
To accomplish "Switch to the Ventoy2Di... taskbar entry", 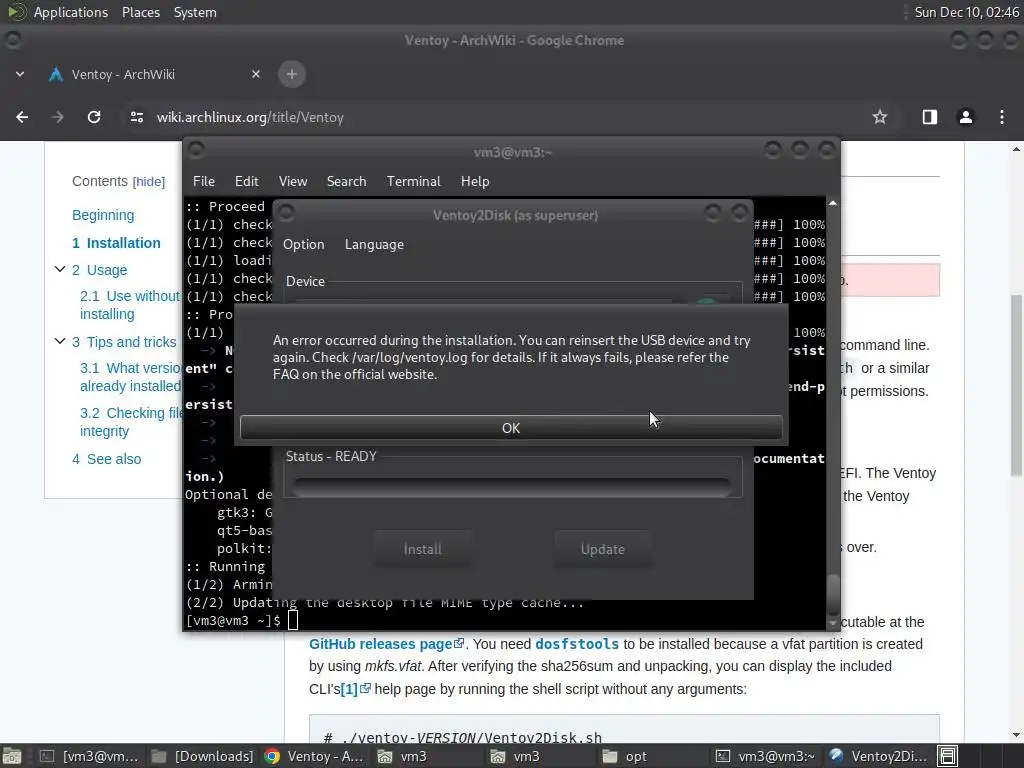I will (878, 756).
